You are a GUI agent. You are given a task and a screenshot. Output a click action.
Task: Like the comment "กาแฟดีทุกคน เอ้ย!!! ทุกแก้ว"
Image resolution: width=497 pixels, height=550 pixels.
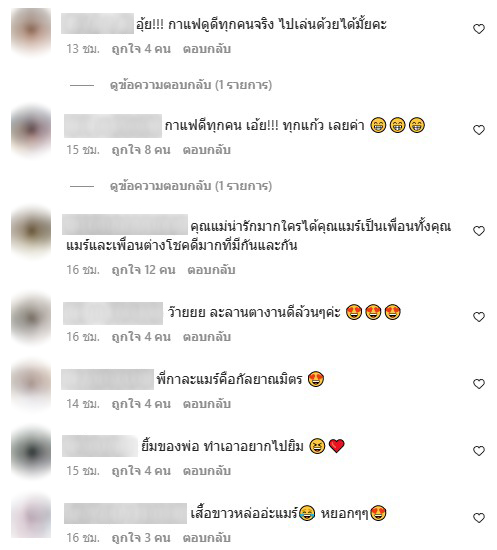tap(479, 130)
